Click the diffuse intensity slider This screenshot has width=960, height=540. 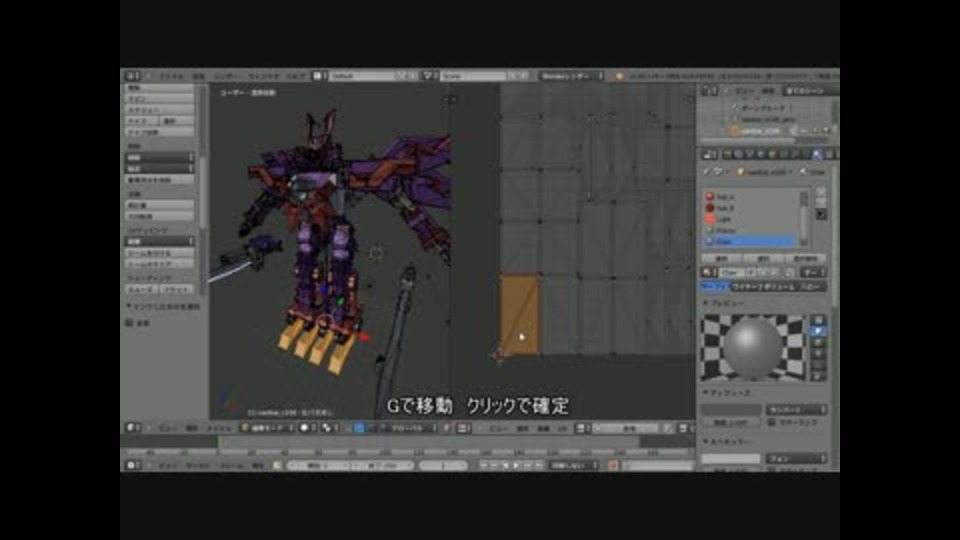point(731,422)
